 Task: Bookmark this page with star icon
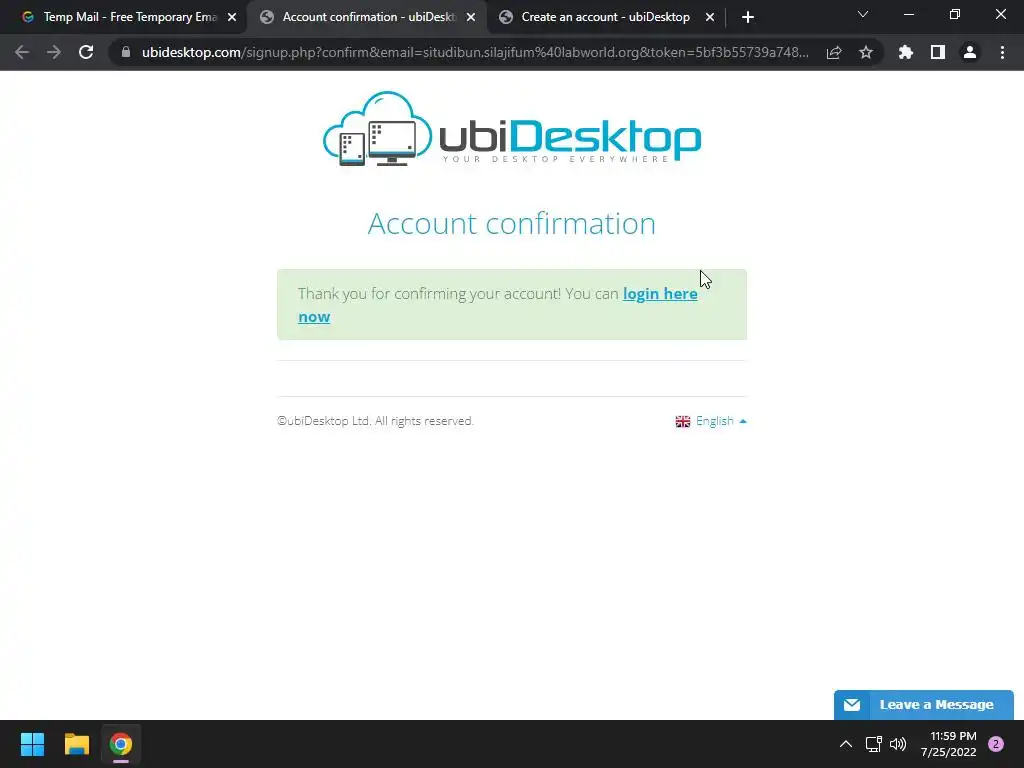(x=866, y=52)
